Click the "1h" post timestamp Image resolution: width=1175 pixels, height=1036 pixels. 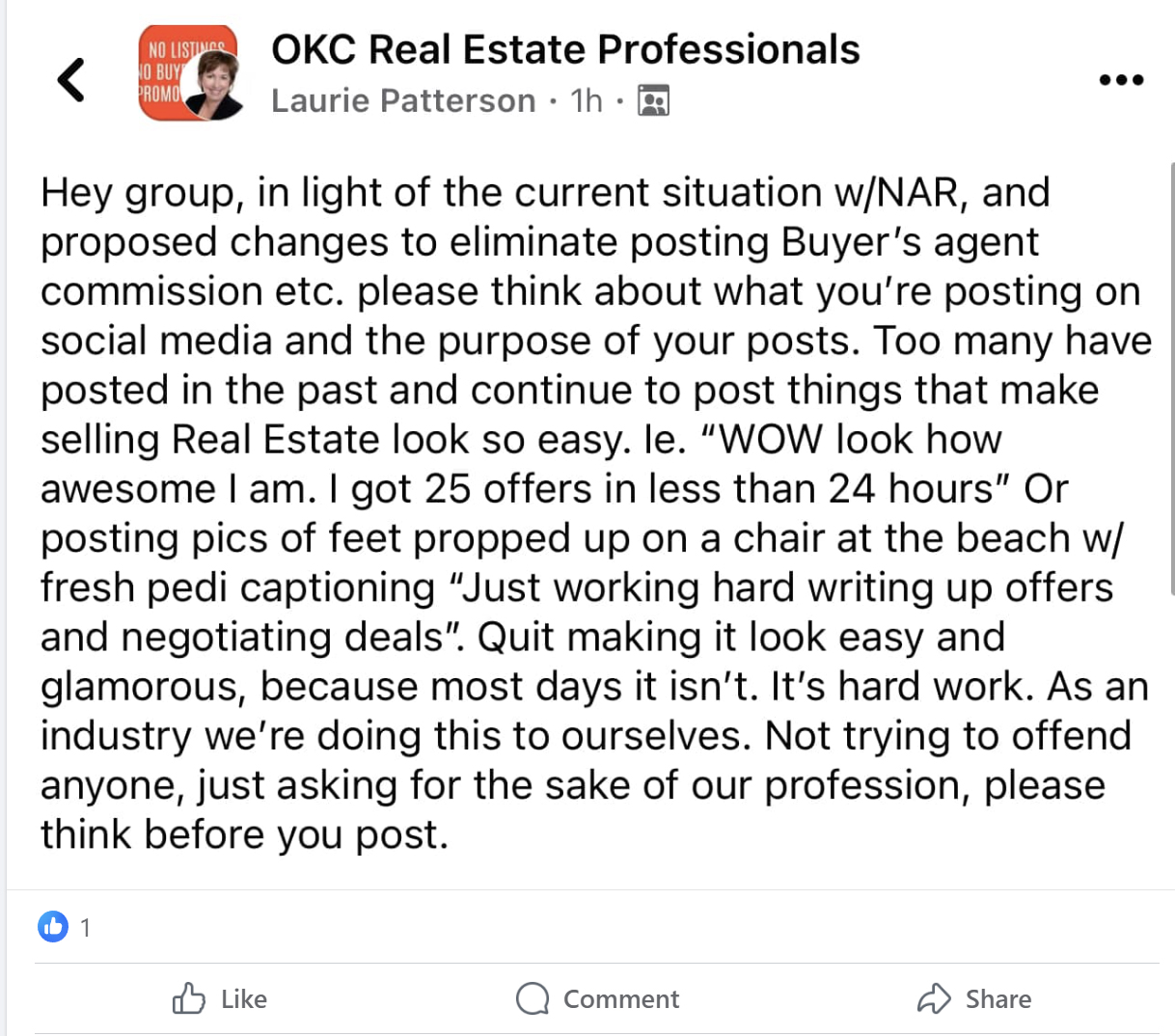(x=587, y=100)
